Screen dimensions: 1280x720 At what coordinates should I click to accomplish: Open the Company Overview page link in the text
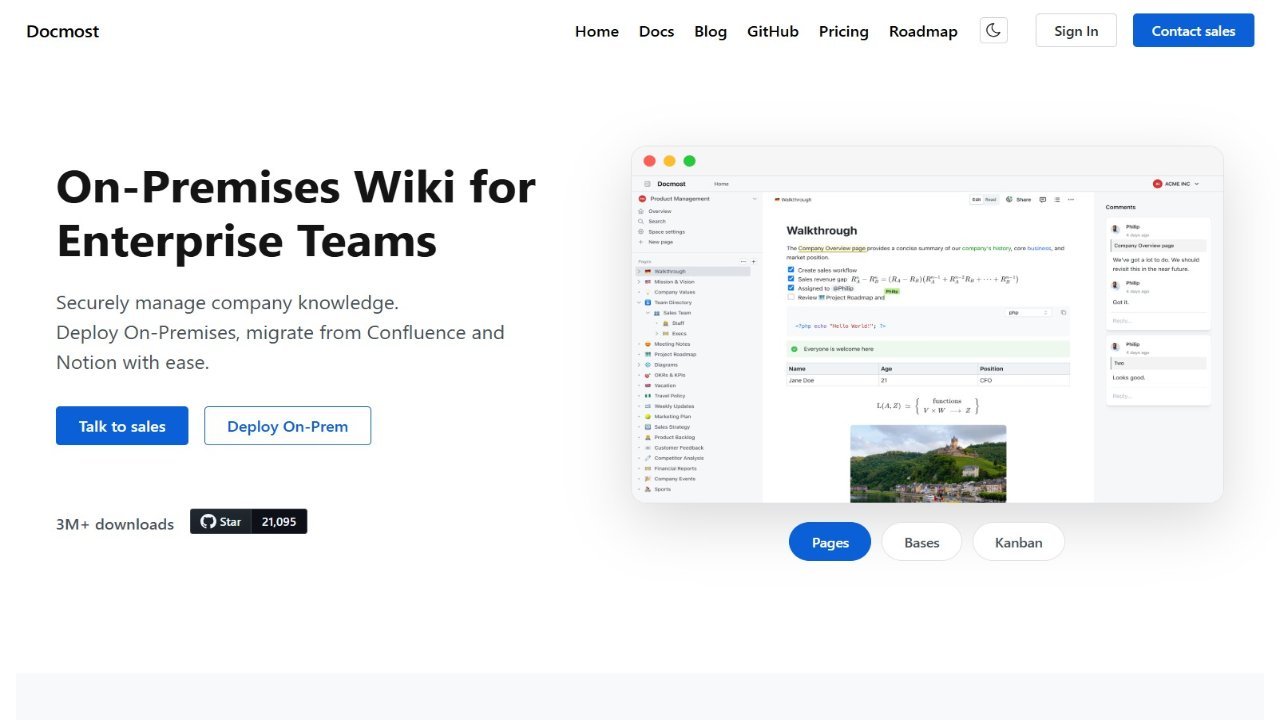pyautogui.click(x=832, y=248)
